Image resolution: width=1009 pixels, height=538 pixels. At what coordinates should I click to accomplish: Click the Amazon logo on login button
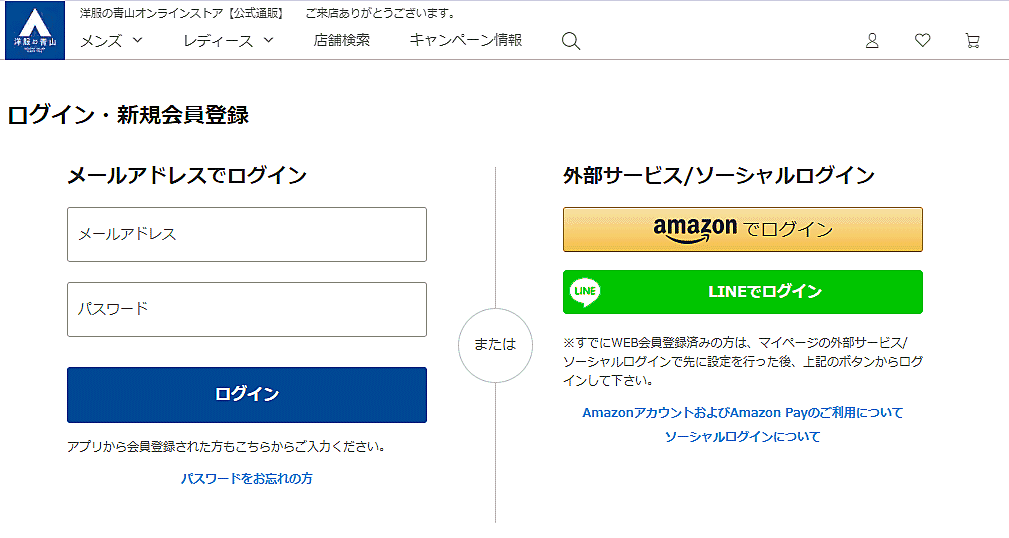pos(695,229)
